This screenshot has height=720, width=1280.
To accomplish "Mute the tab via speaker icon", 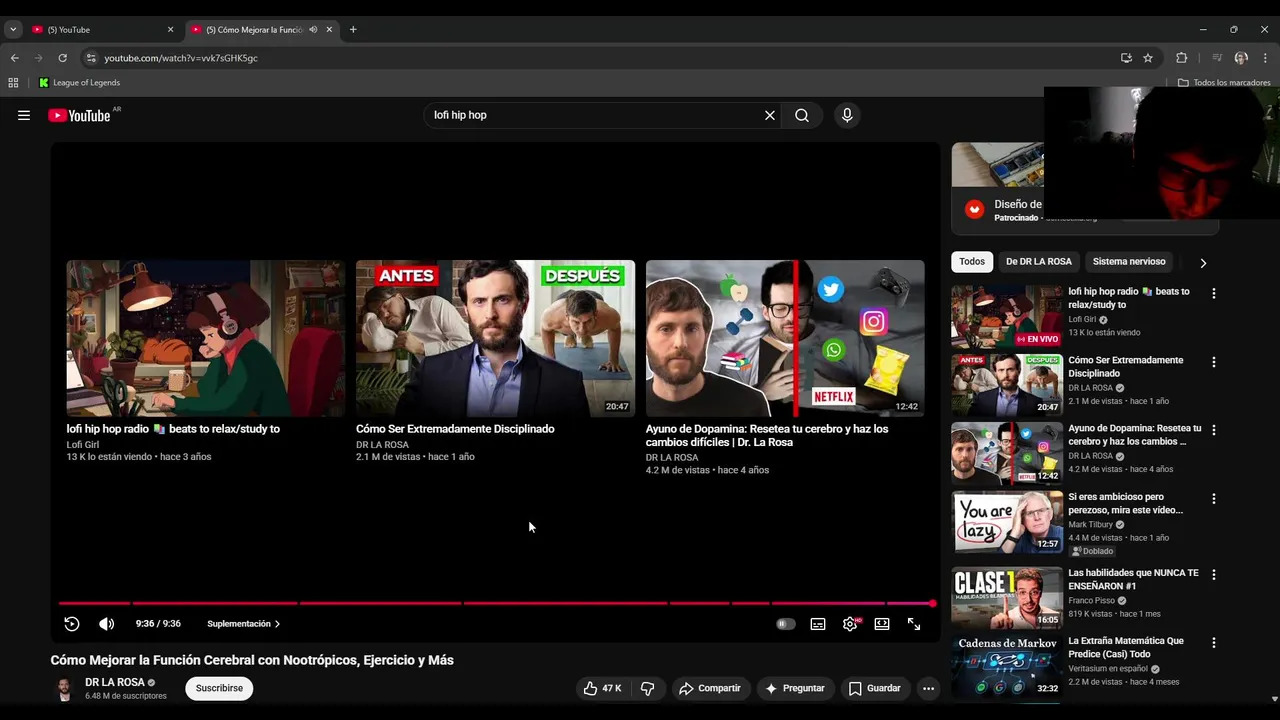I will pyautogui.click(x=313, y=30).
